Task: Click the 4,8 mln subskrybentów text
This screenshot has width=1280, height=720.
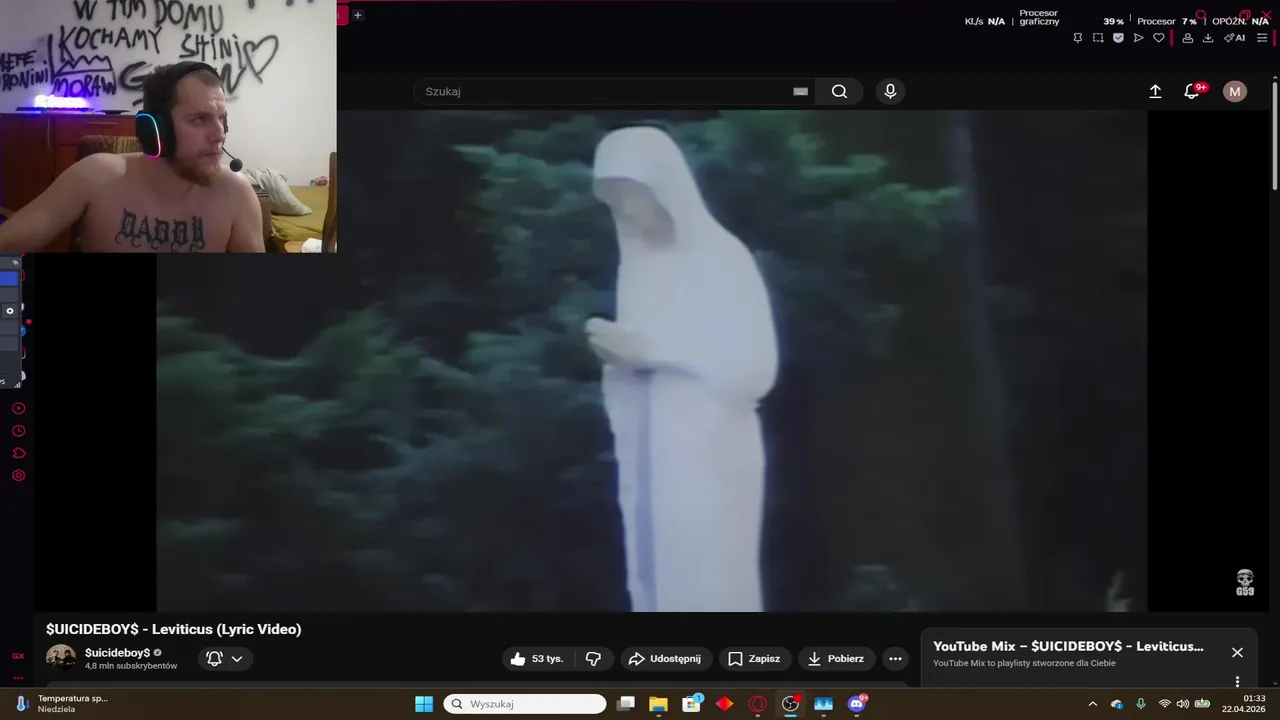Action: coord(131,666)
